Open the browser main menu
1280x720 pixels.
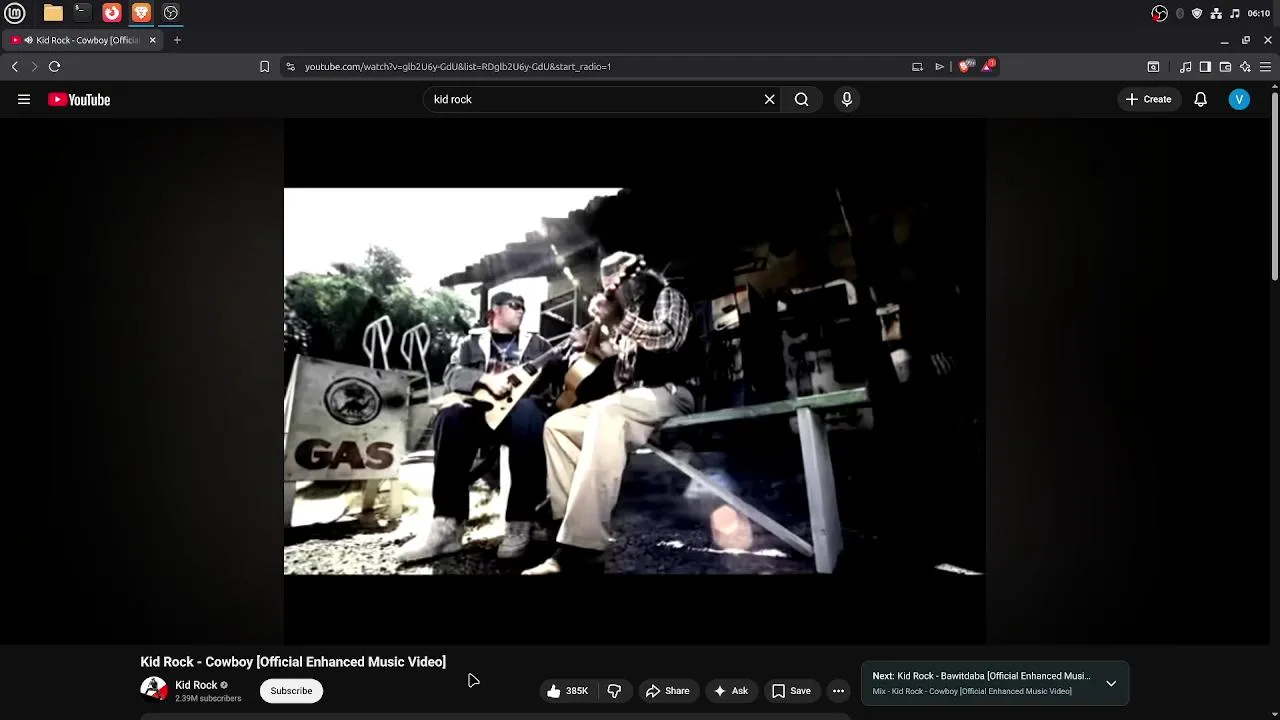(1265, 66)
